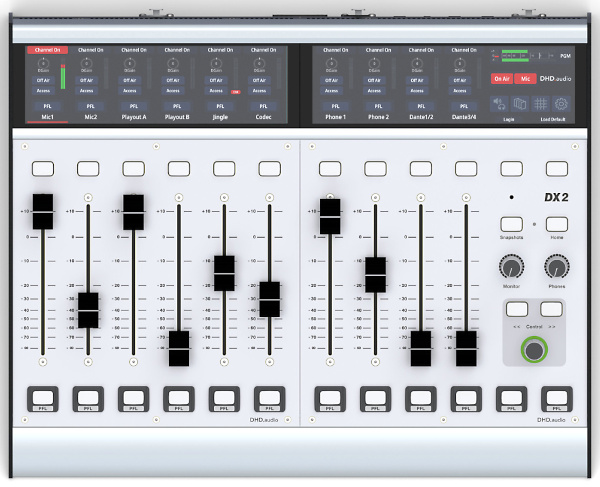600x487 pixels.
Task: Click the Dante1/2 fader knob
Action: (421, 349)
